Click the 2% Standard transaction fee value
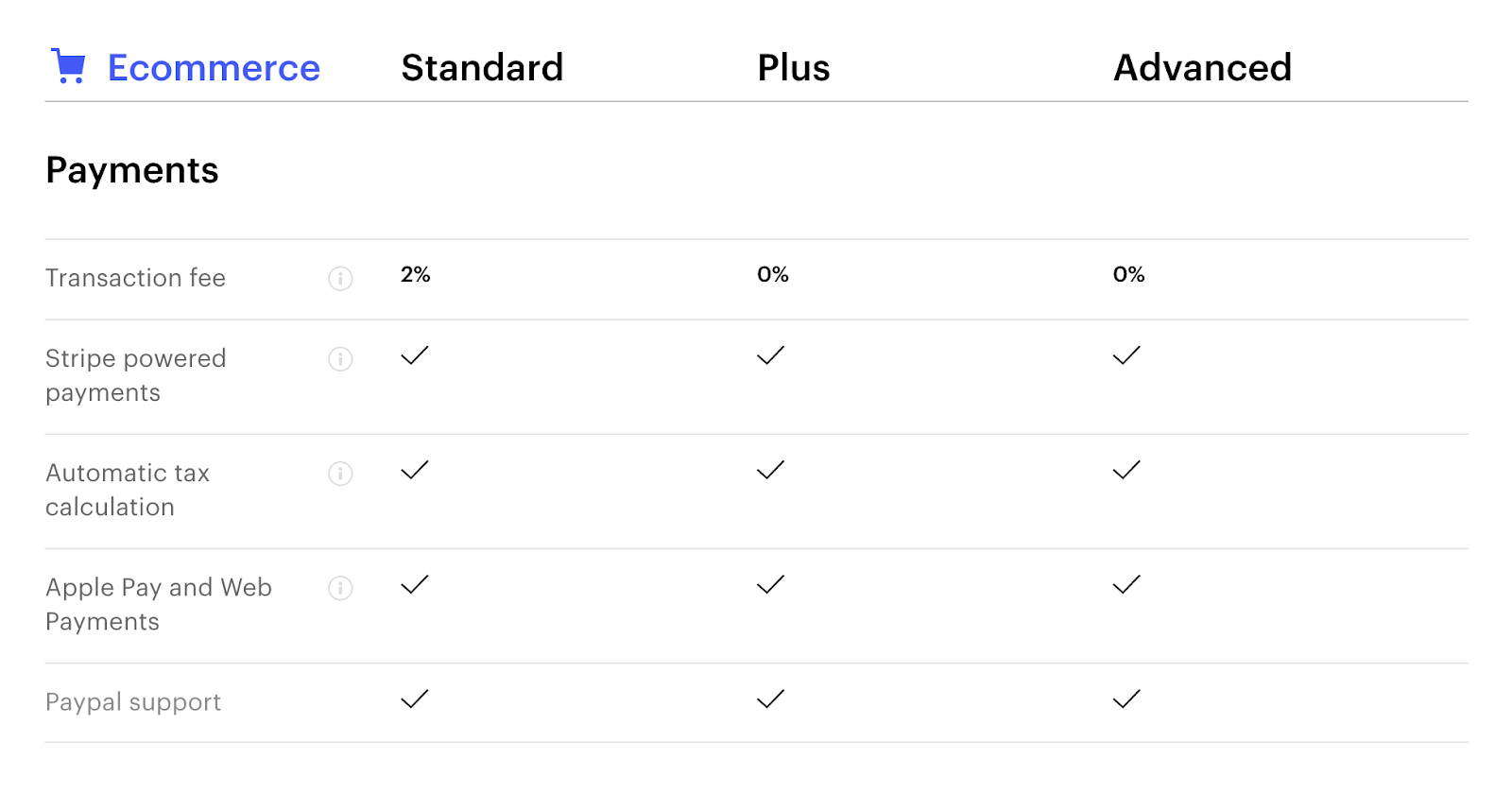This screenshot has height=794, width=1512. click(416, 274)
